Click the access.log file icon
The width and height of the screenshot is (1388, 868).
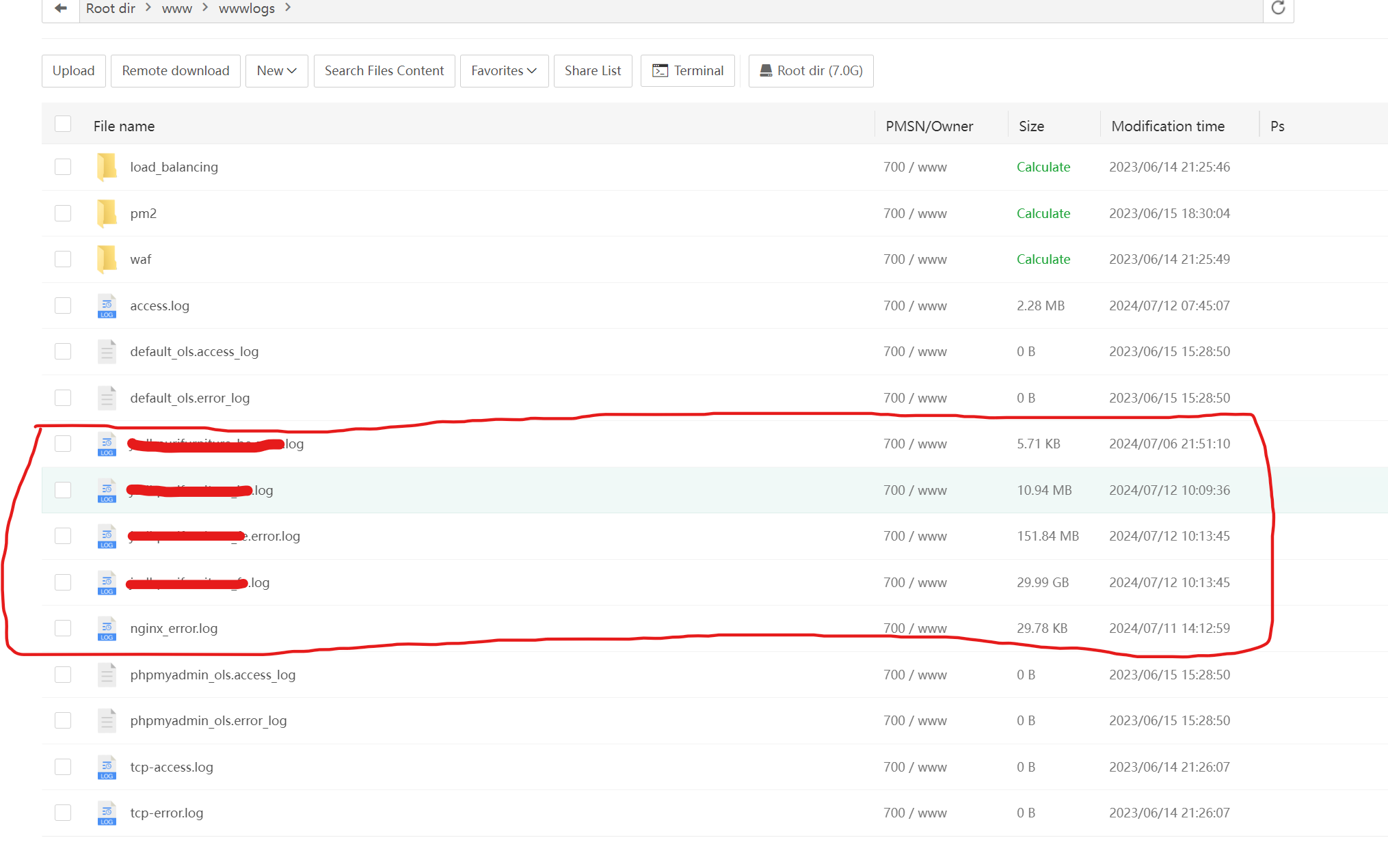pyautogui.click(x=107, y=306)
